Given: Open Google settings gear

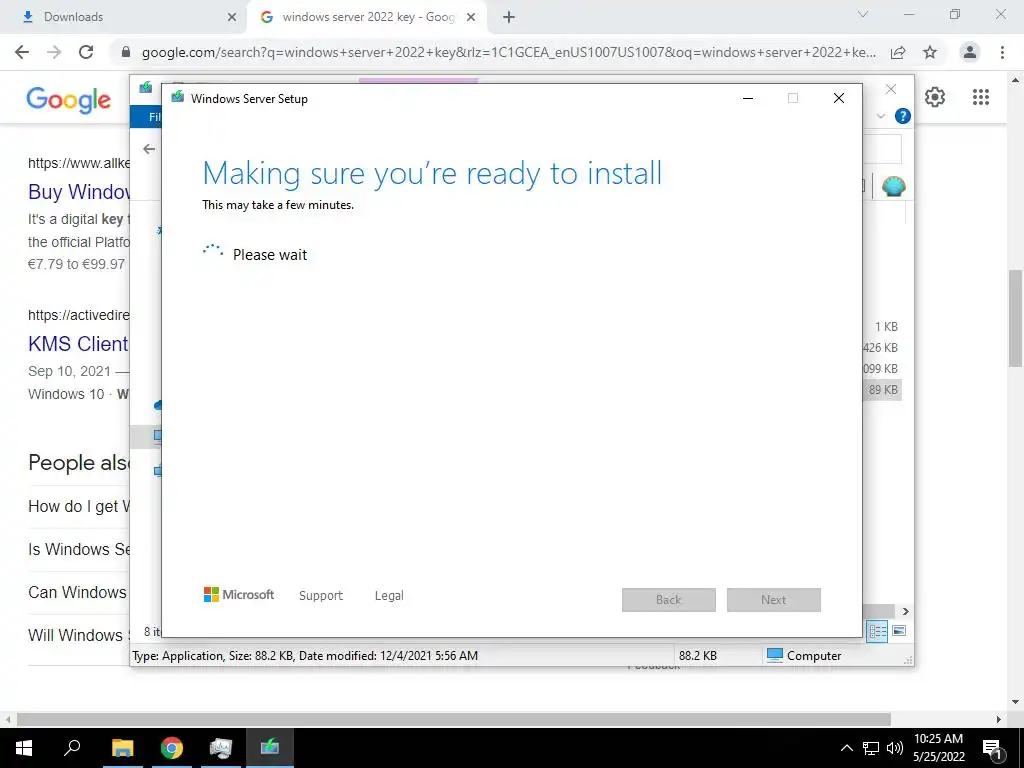Looking at the screenshot, I should coord(935,97).
